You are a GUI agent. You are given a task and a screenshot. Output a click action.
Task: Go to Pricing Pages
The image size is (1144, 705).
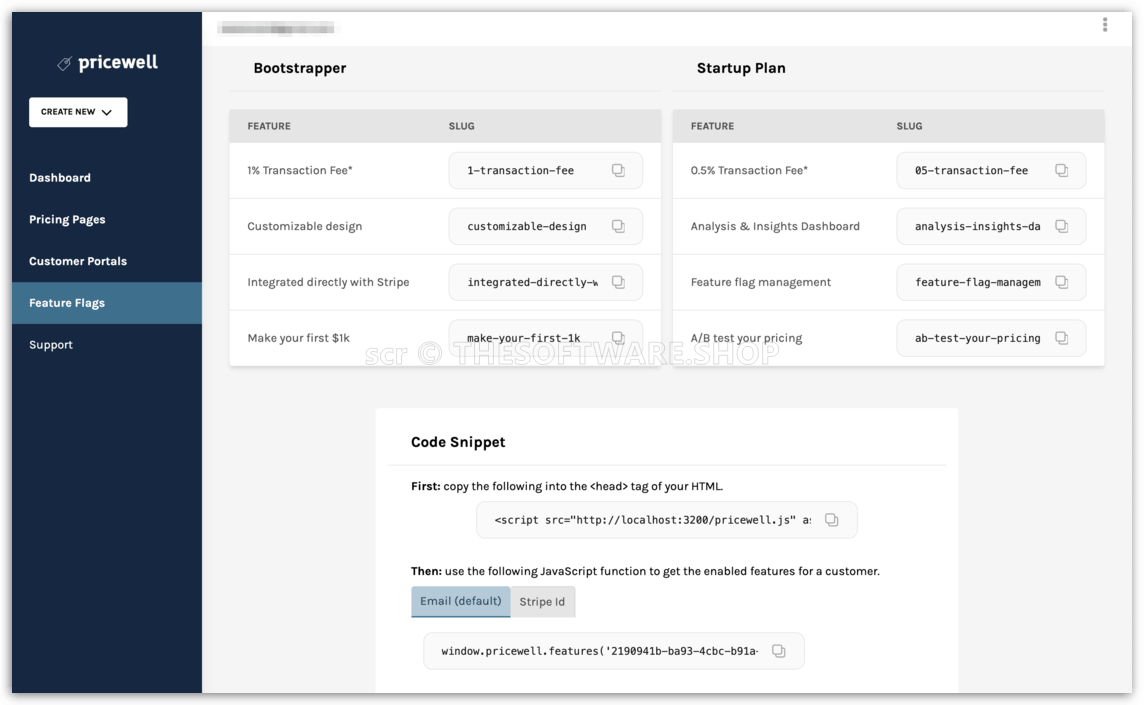click(x=67, y=220)
